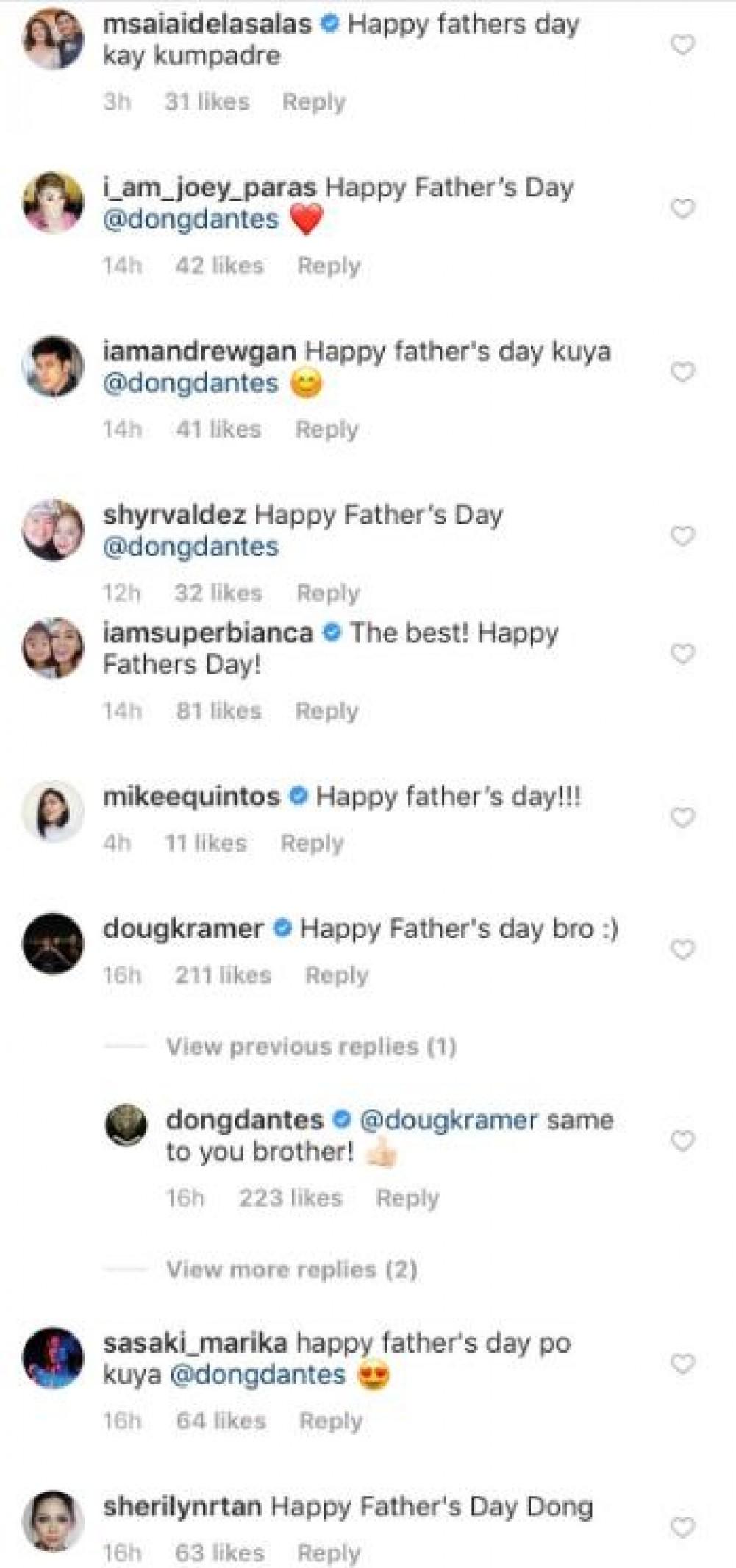The image size is (736, 1568).
Task: Open @dongdantes mention in iamandrewgan's comment
Action: [190, 383]
